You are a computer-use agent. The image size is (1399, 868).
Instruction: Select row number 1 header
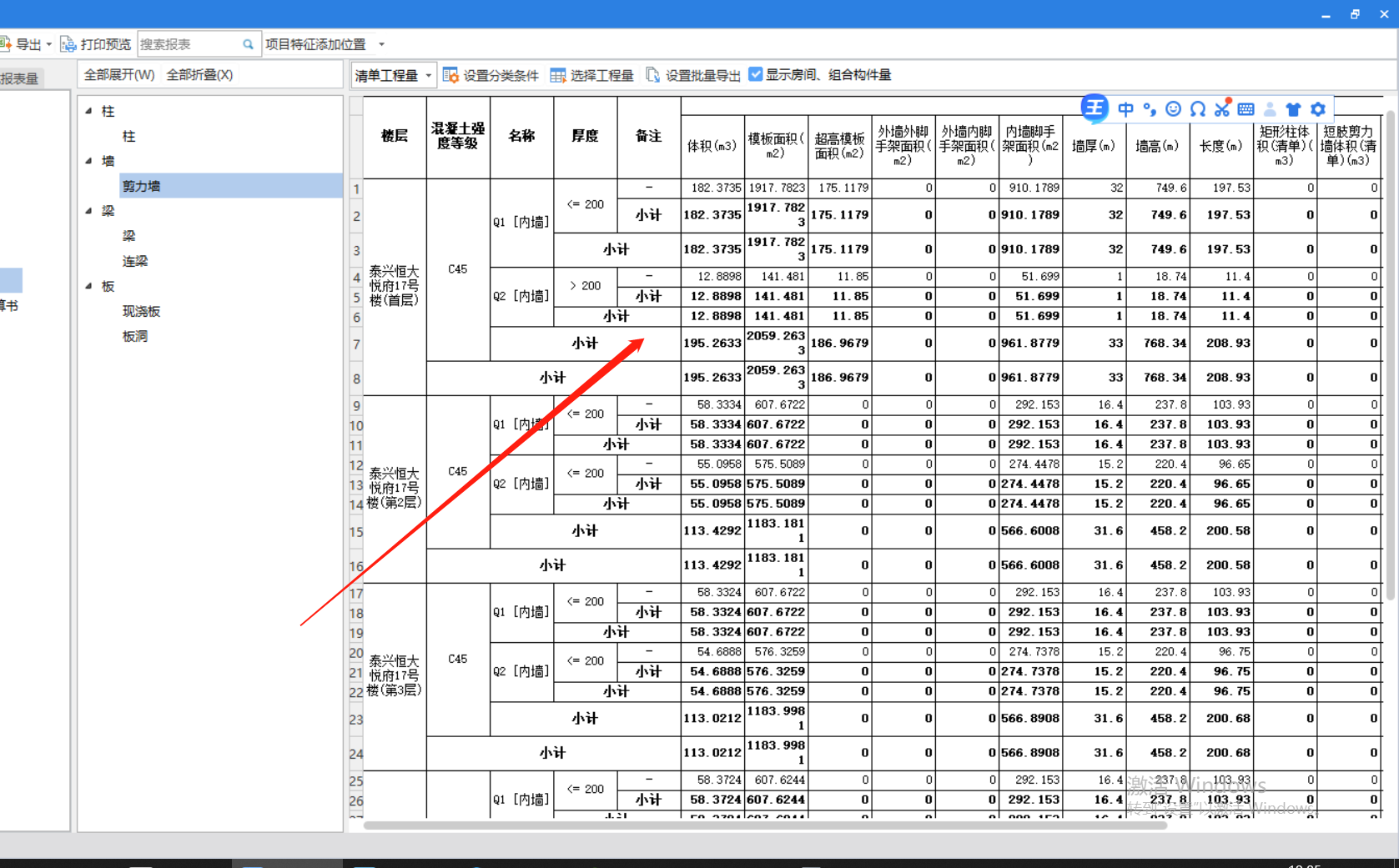click(x=356, y=188)
